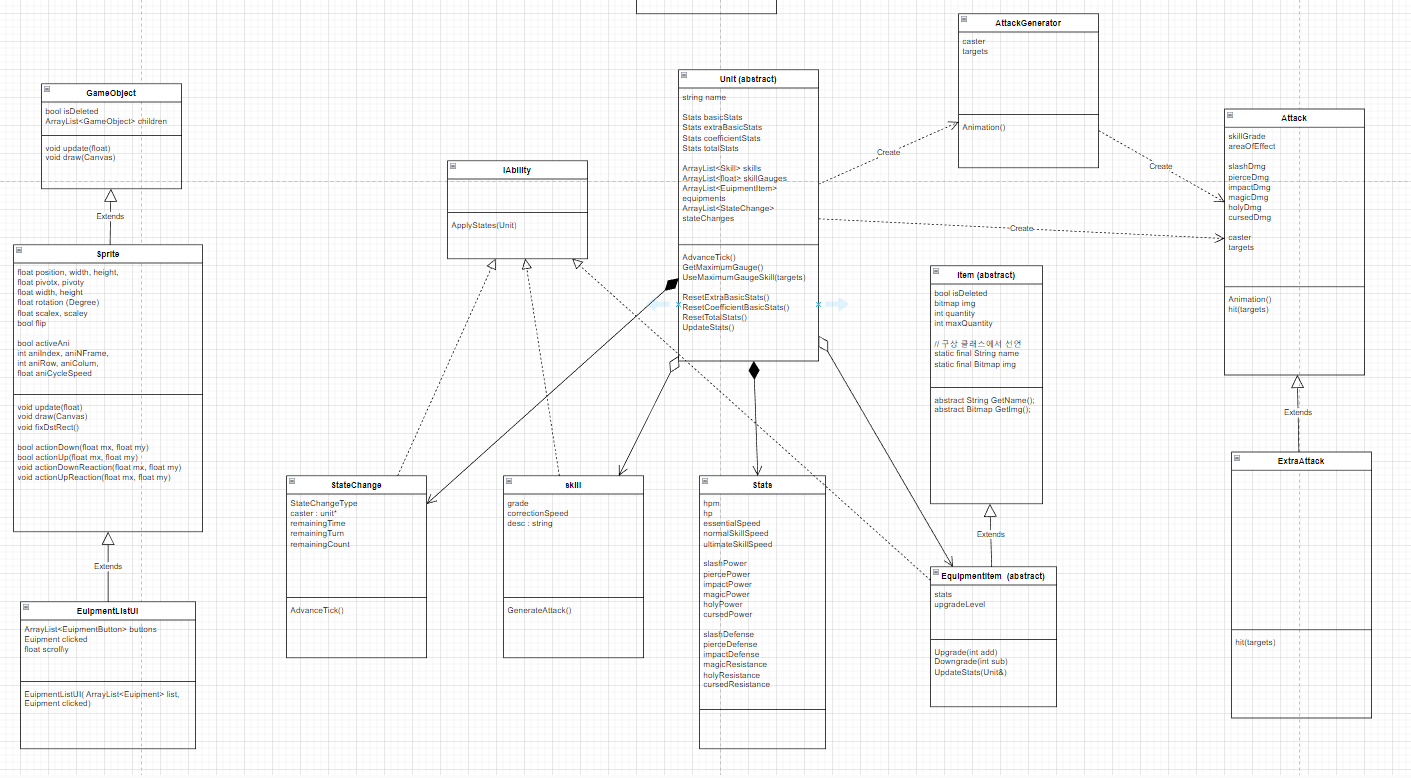Collapse the Attack class using its corner icon
Image resolution: width=1411 pixels, height=778 pixels.
click(1232, 117)
